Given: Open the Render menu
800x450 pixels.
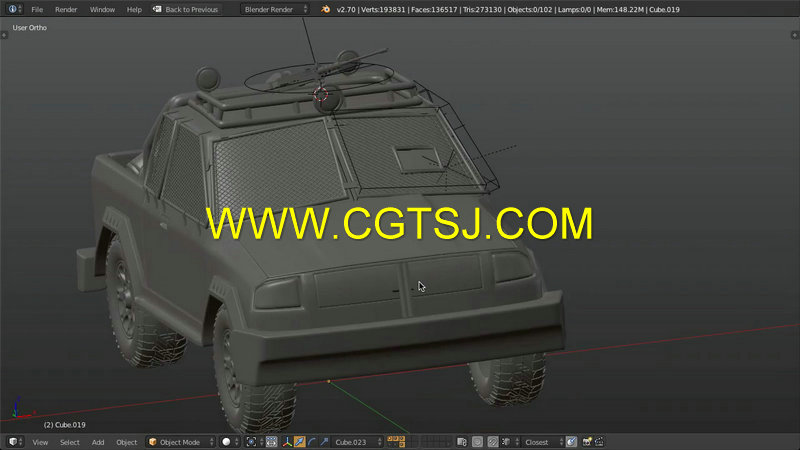Looking at the screenshot, I should 66,9.
